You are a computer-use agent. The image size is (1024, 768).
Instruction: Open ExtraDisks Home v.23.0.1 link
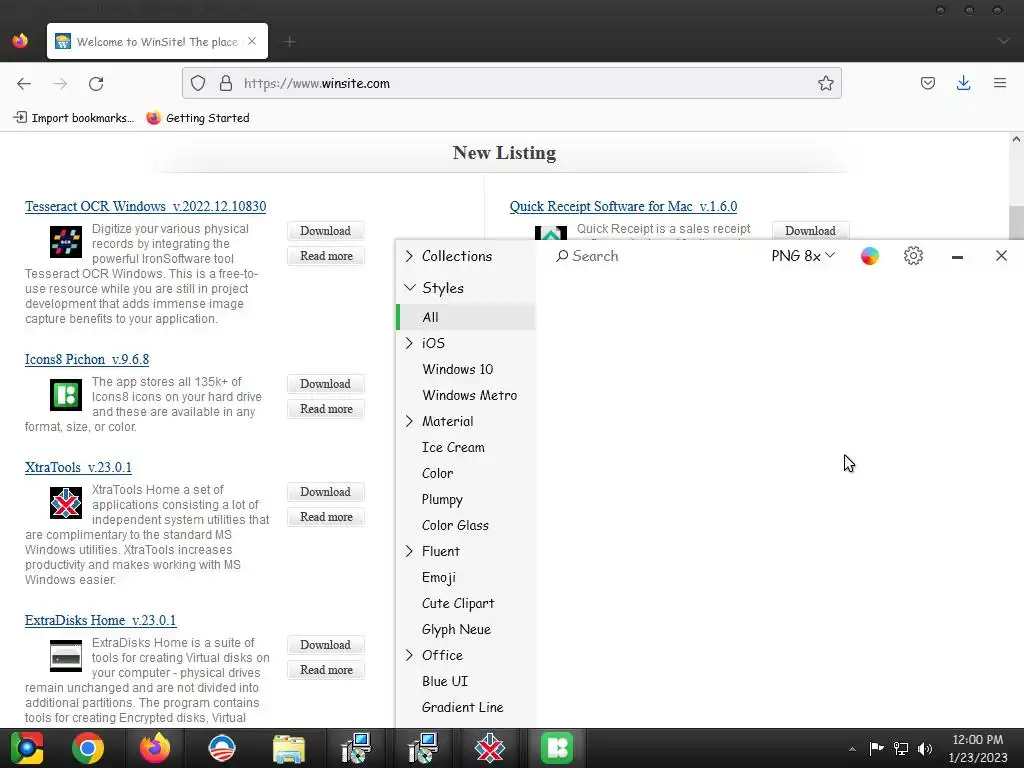click(x=101, y=620)
